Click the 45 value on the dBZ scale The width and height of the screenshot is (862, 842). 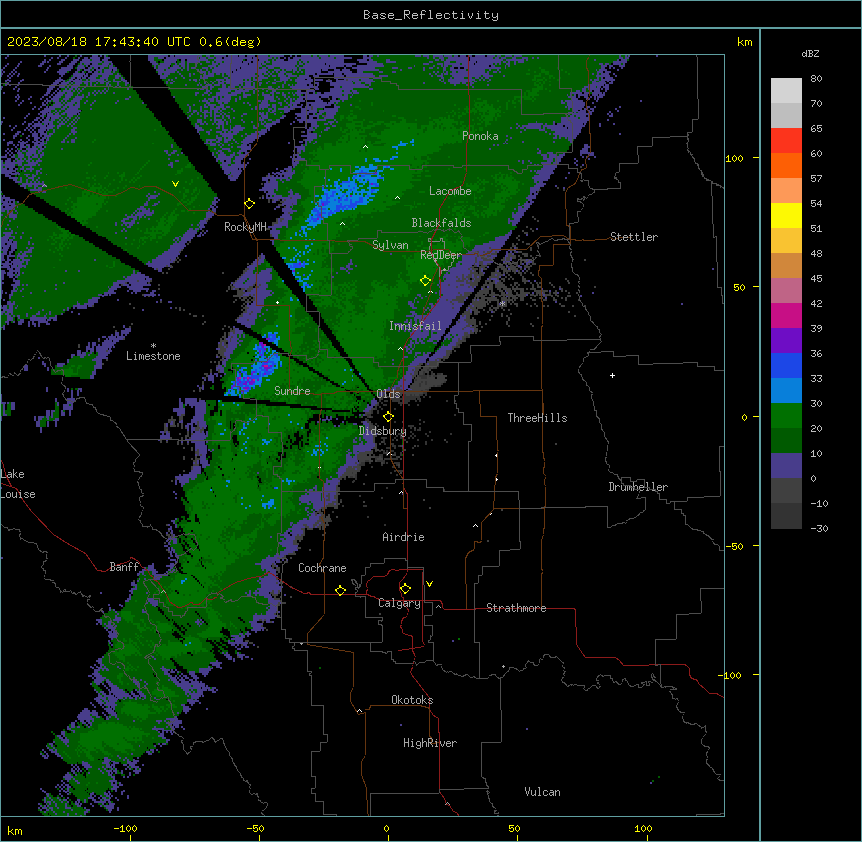pos(816,278)
